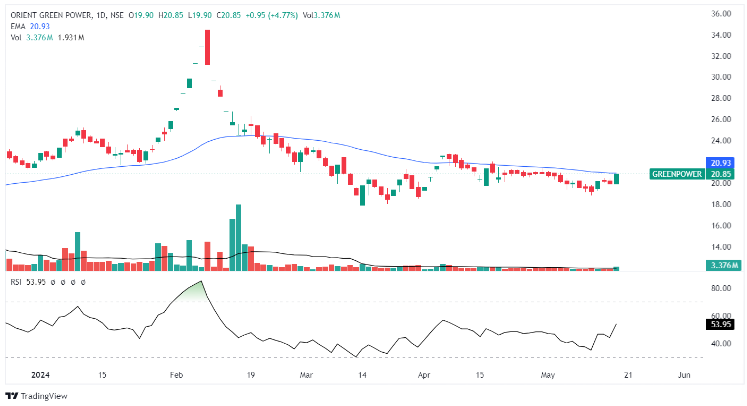Click the black 53.95 RSI value tag

pyautogui.click(x=721, y=324)
